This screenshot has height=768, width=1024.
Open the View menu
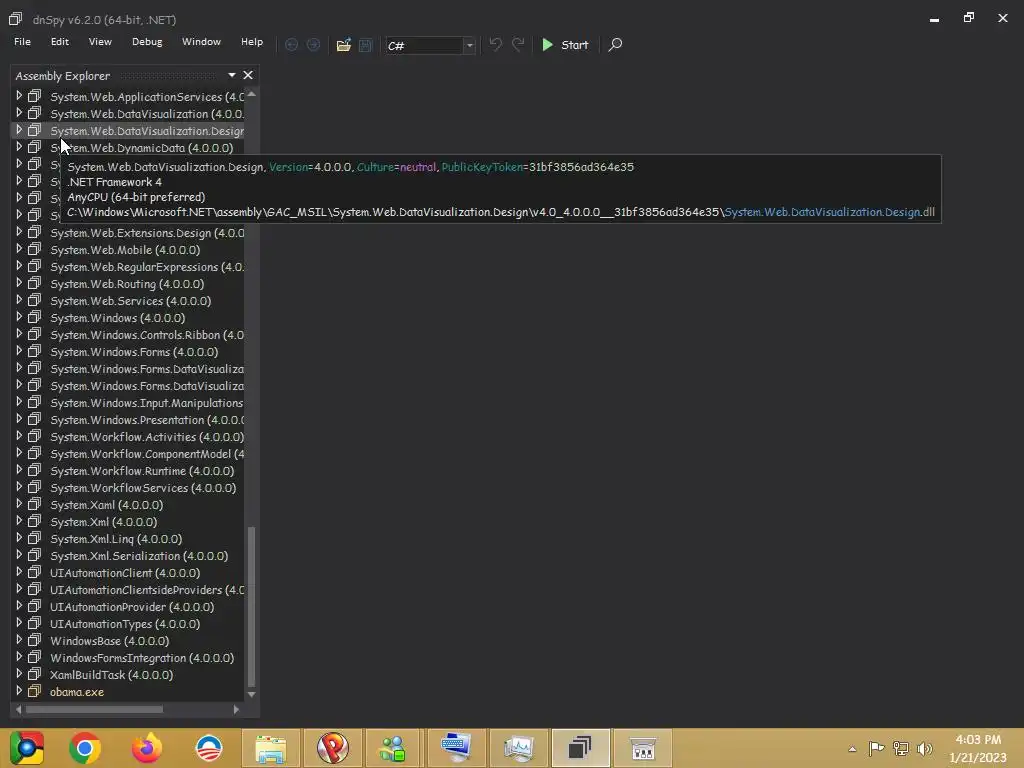100,42
